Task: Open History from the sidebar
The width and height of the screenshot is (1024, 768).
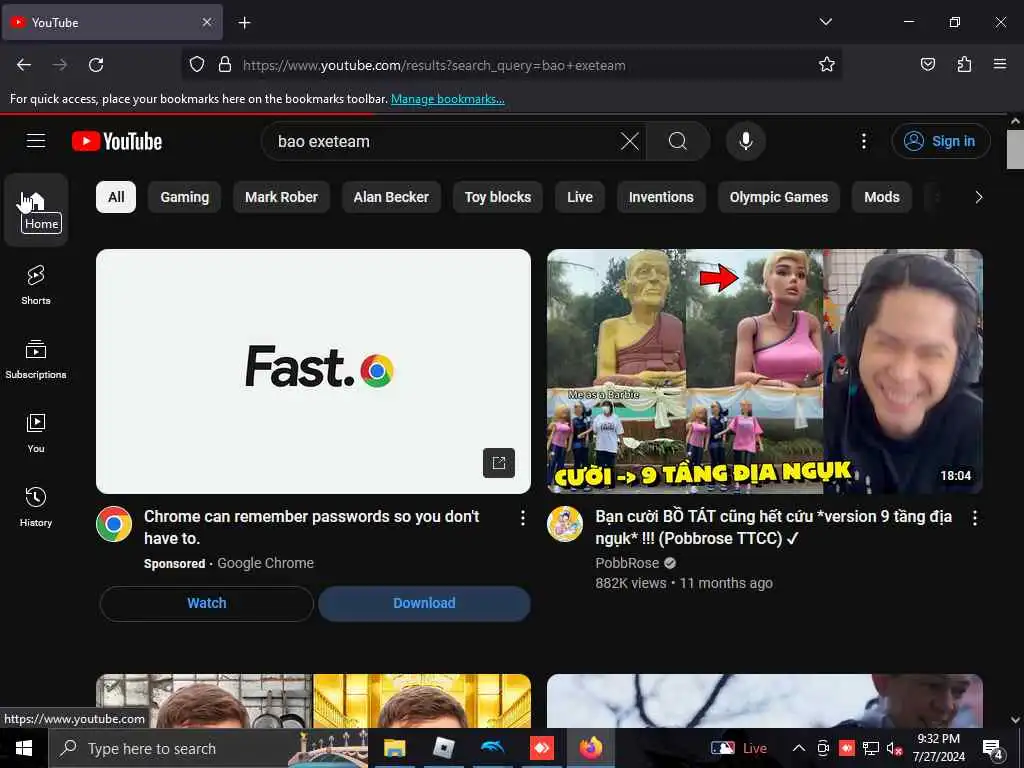Action: coord(36,507)
